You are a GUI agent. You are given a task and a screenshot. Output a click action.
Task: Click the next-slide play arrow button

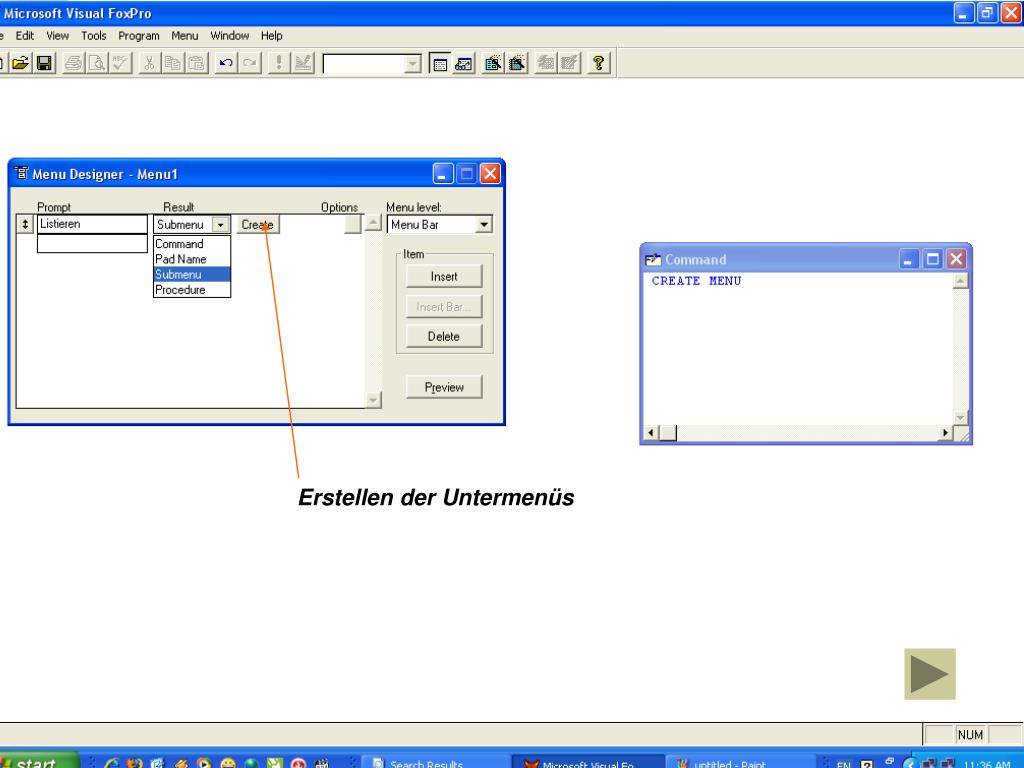coord(930,674)
